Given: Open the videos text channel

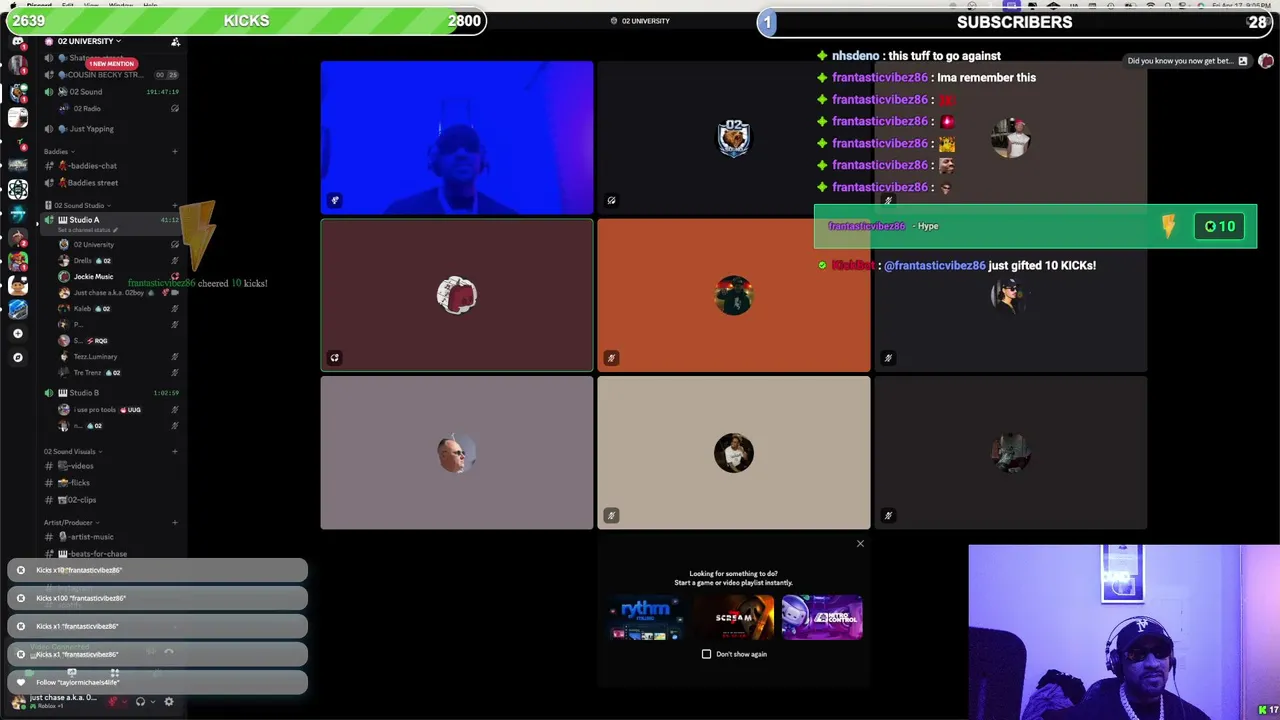Looking at the screenshot, I should click(x=110, y=465).
